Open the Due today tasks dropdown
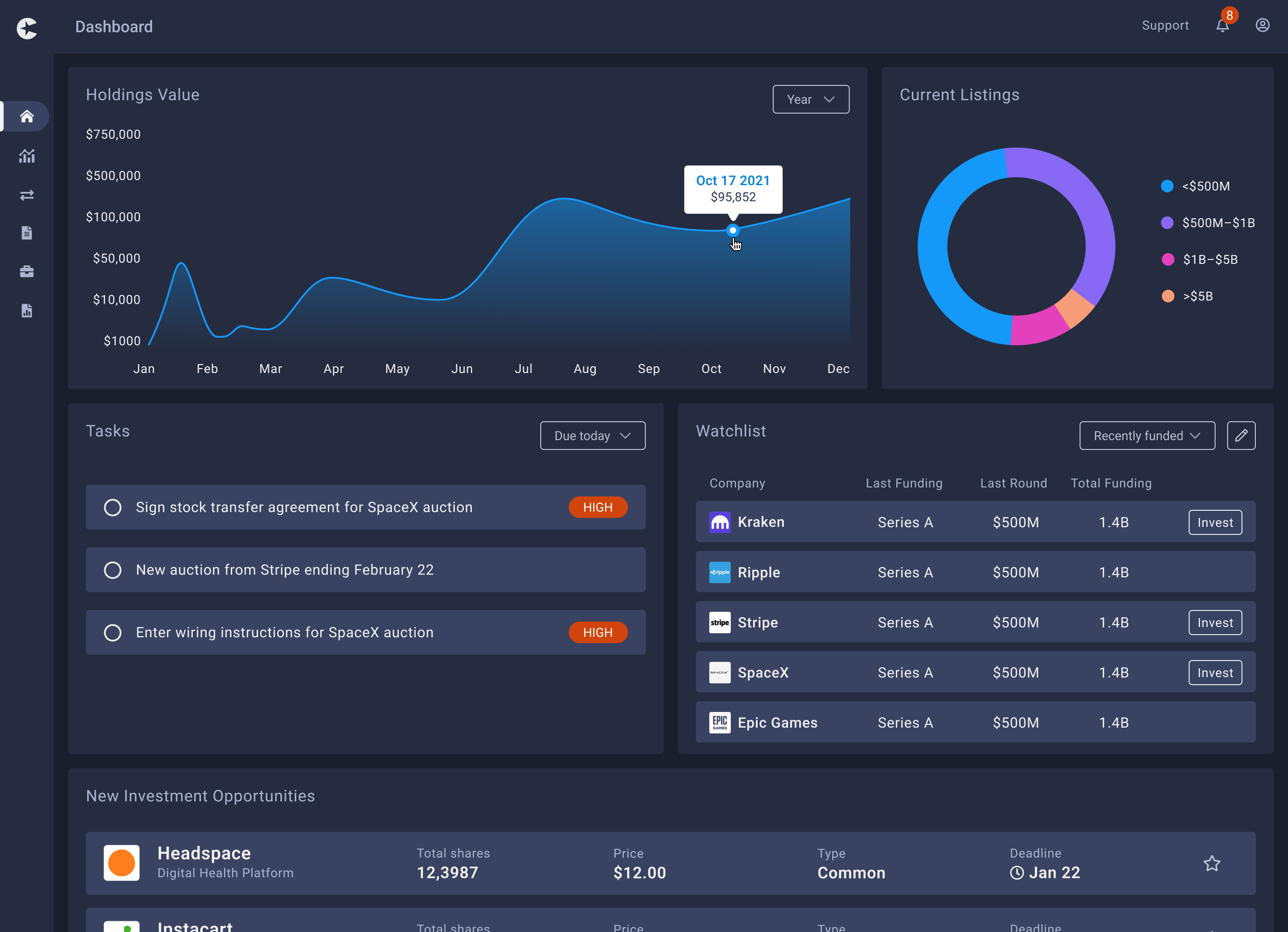Viewport: 1288px width, 932px height. (x=593, y=436)
